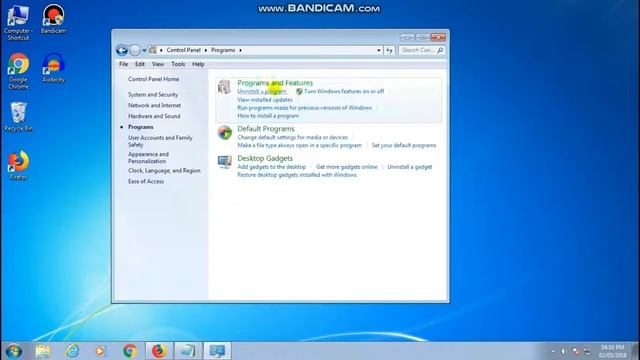The image size is (640, 360).
Task: Expand the arrow after Programs breadcrumb
Action: point(240,50)
